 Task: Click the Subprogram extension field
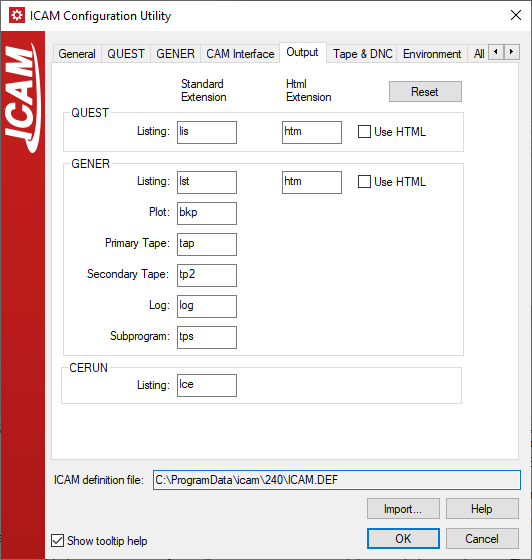click(x=207, y=338)
